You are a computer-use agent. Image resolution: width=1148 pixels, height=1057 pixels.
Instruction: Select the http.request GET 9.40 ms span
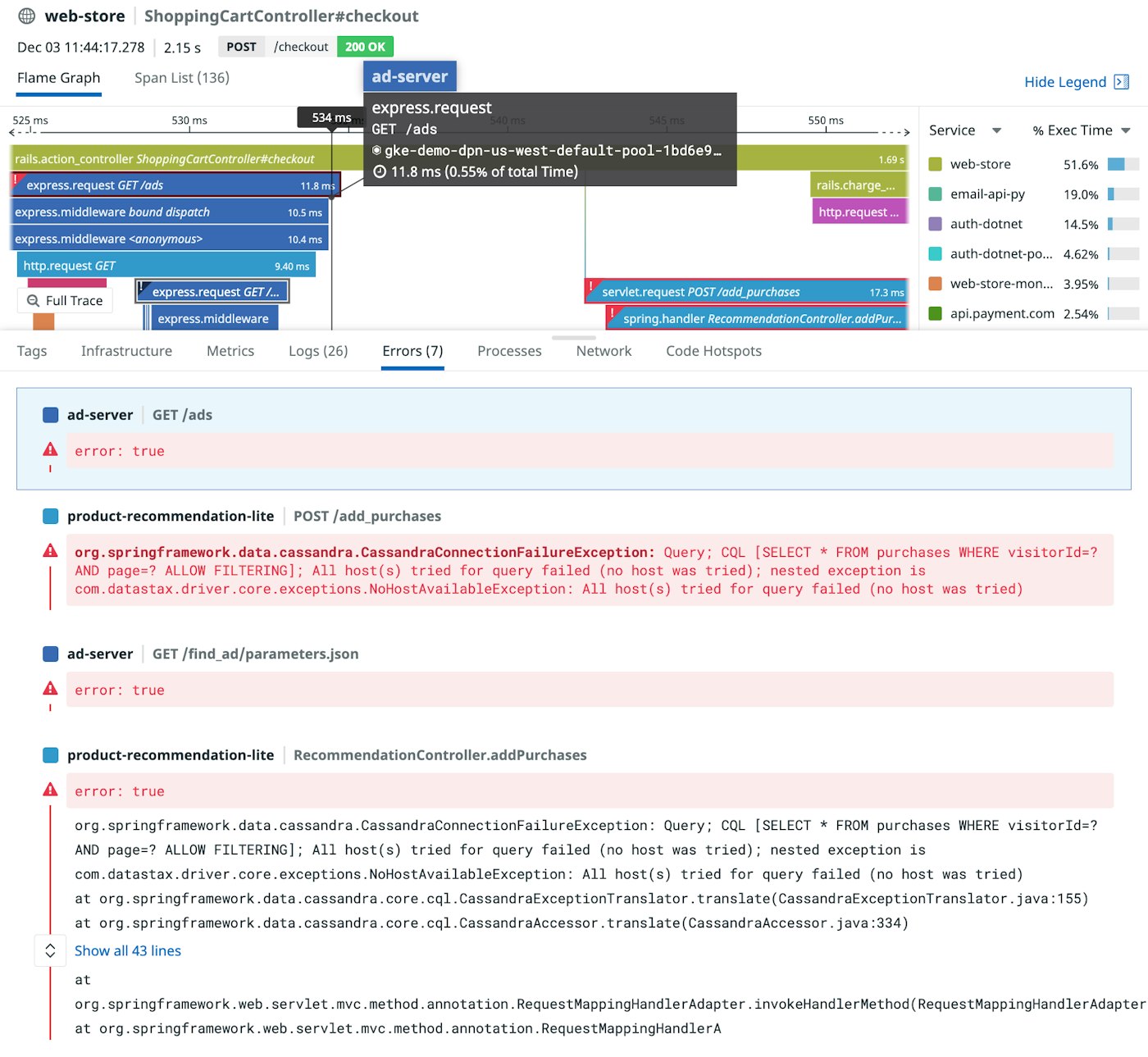pyautogui.click(x=166, y=266)
